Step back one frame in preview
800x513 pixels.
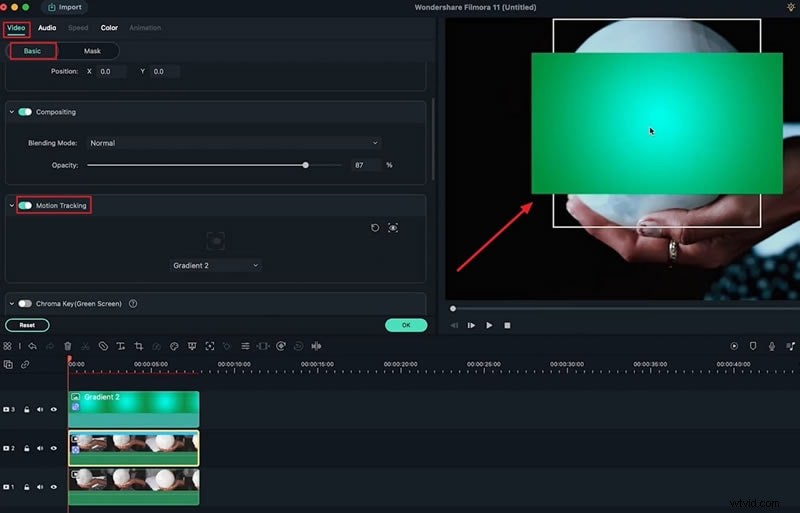[454, 325]
